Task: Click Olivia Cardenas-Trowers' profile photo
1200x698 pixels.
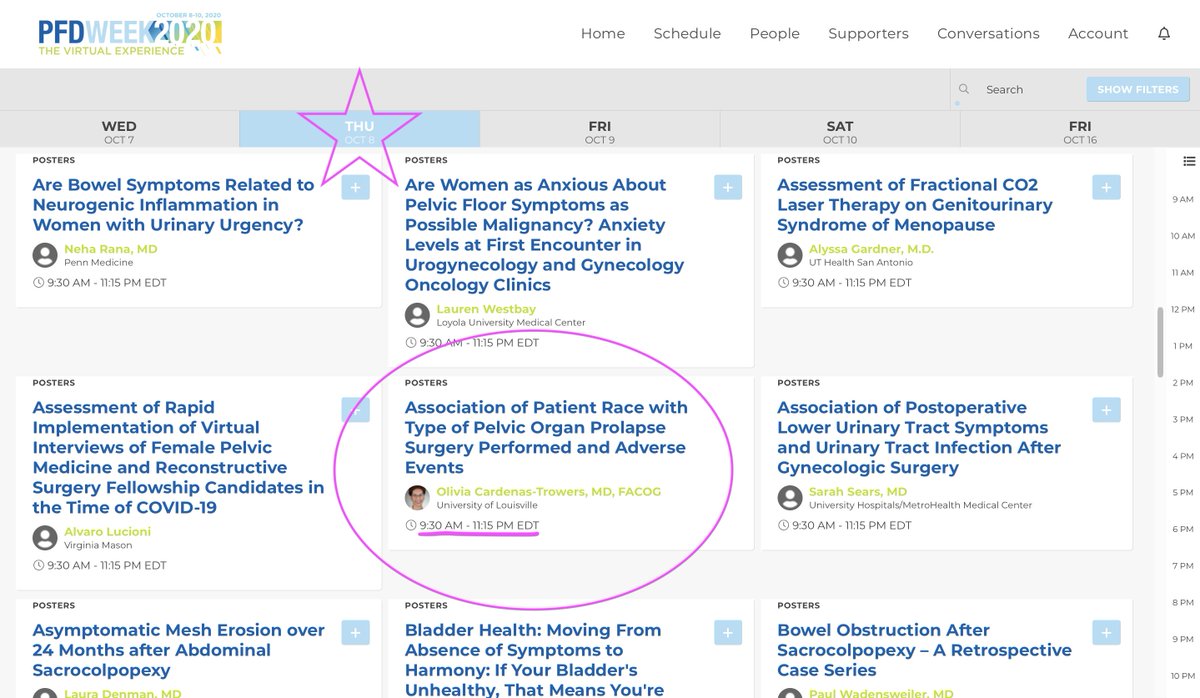Action: pos(417,497)
